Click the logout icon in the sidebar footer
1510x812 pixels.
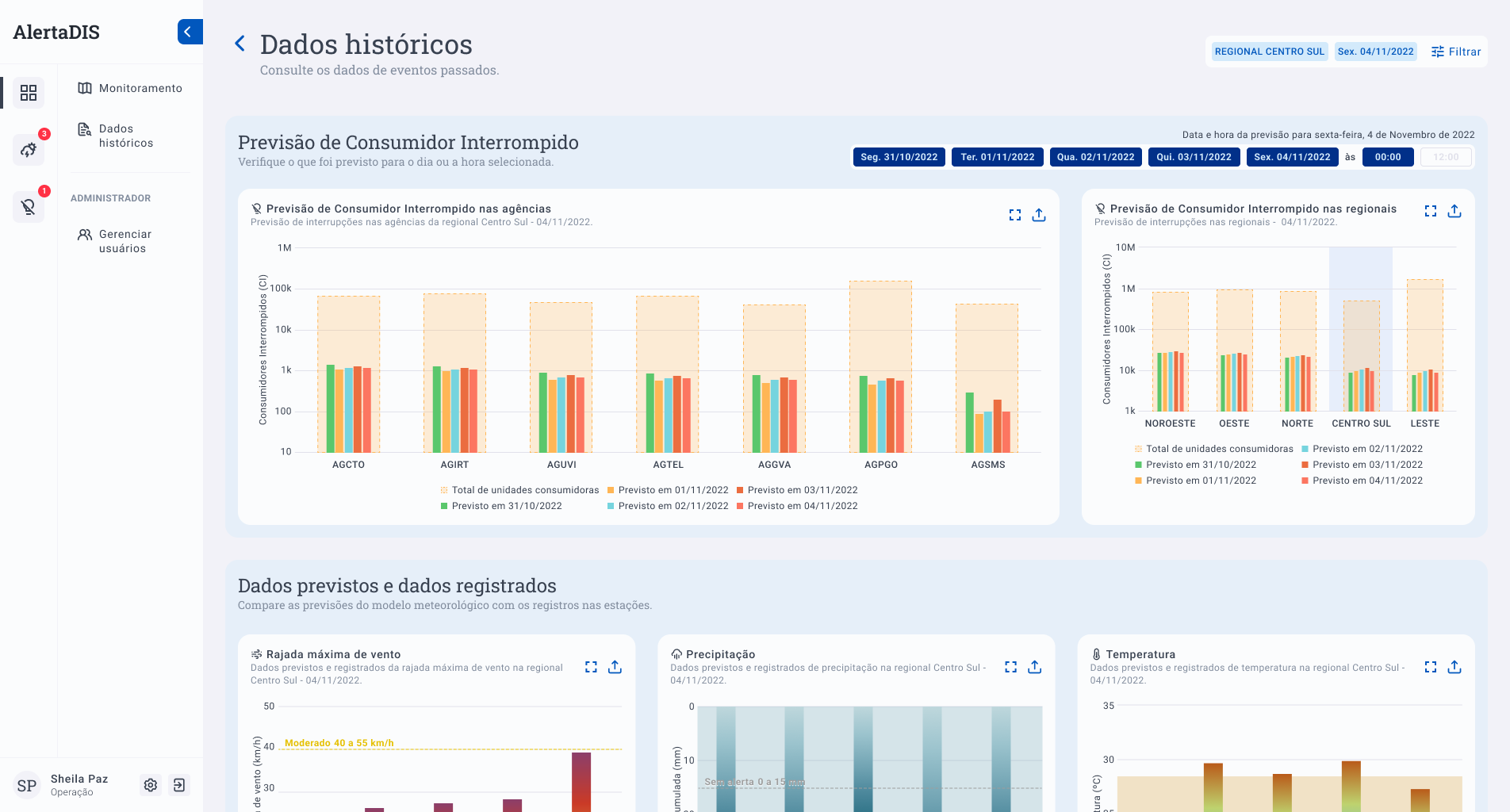(180, 785)
